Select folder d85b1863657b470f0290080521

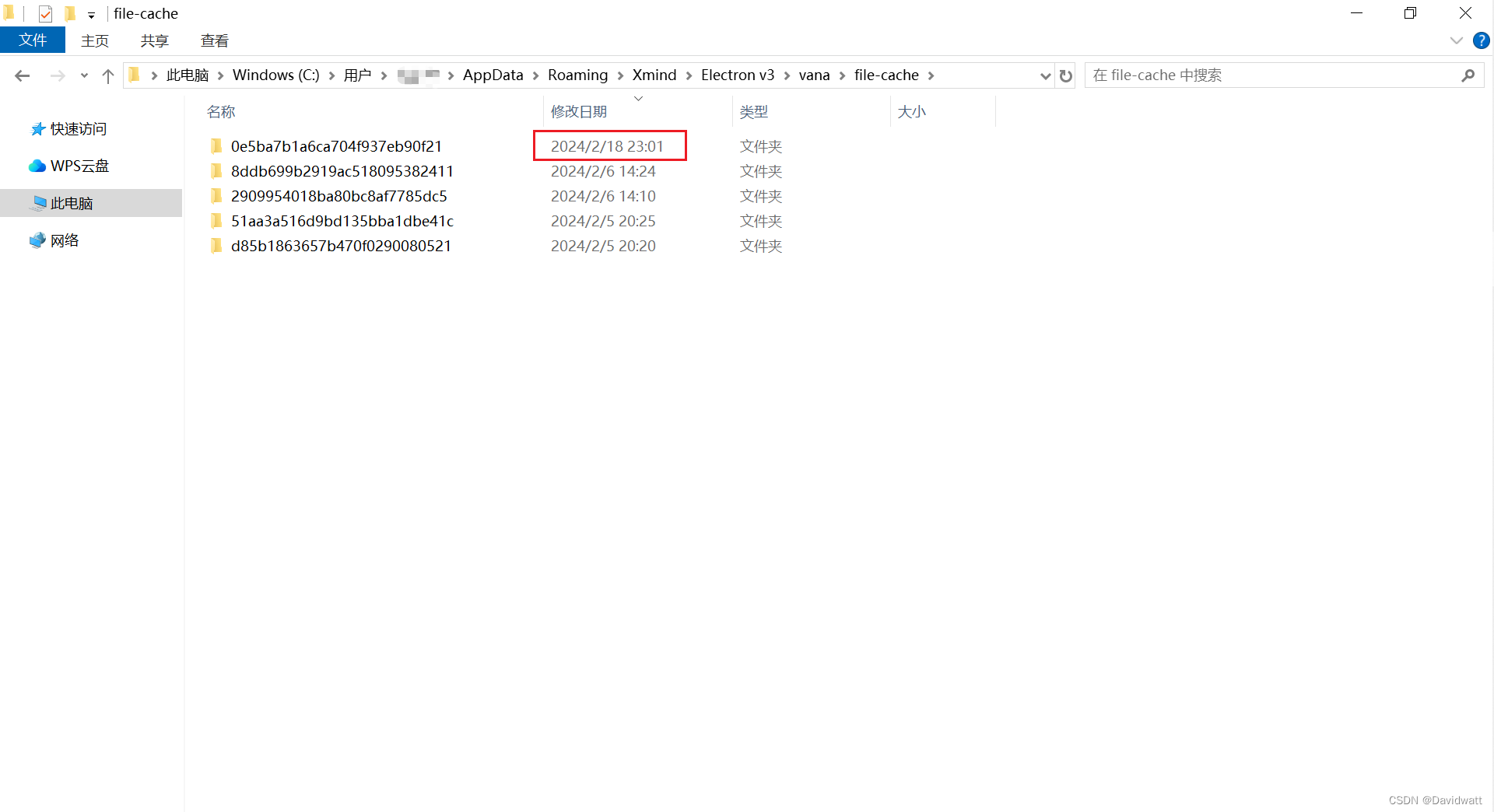341,246
